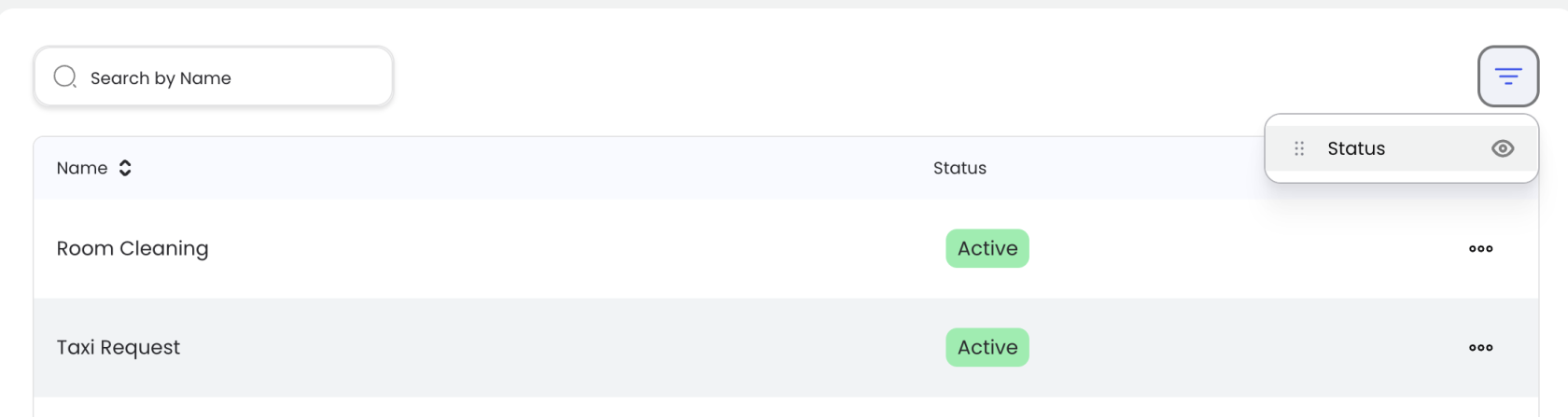The width and height of the screenshot is (1568, 417).
Task: Click Taxi Request's Active status badge
Action: point(987,348)
